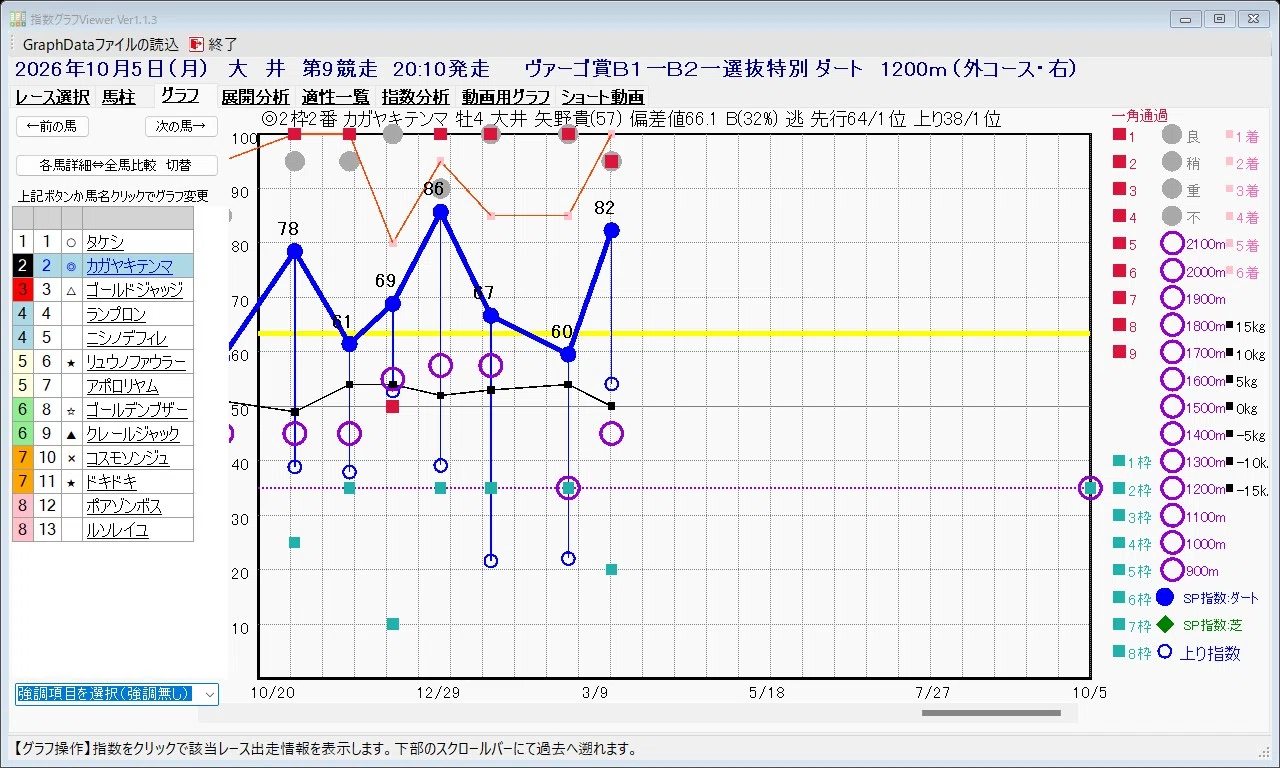Click the 82 index data point
This screenshot has height=768, width=1280.
pyautogui.click(x=611, y=230)
